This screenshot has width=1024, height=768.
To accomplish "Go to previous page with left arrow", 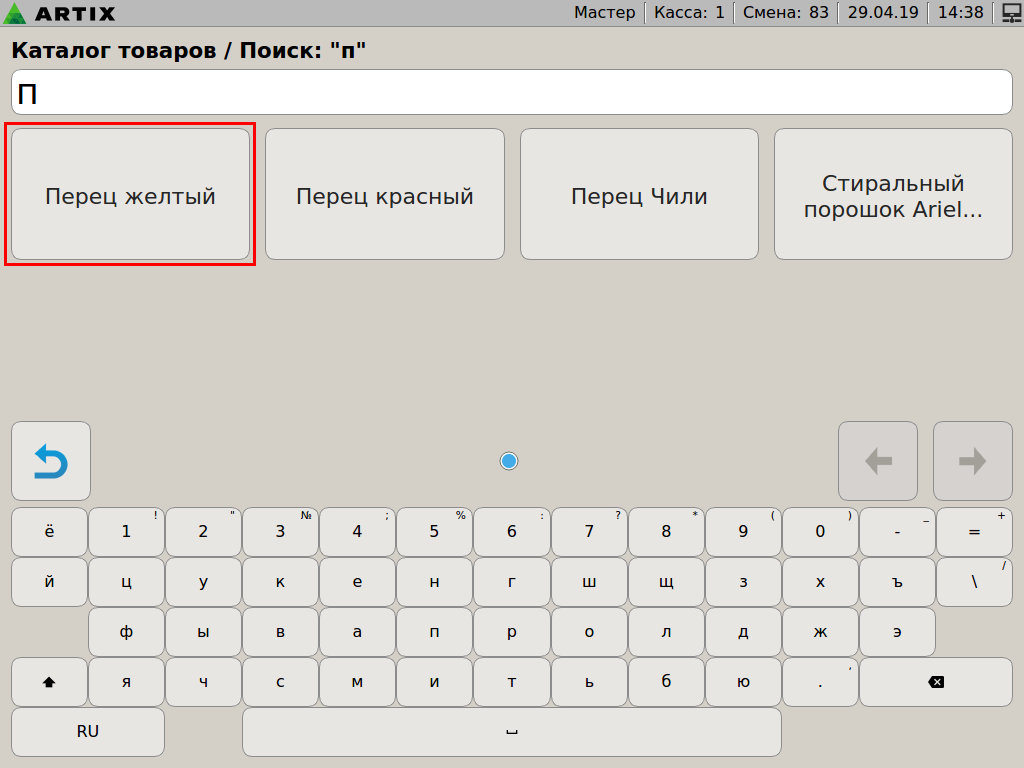I will [877, 461].
